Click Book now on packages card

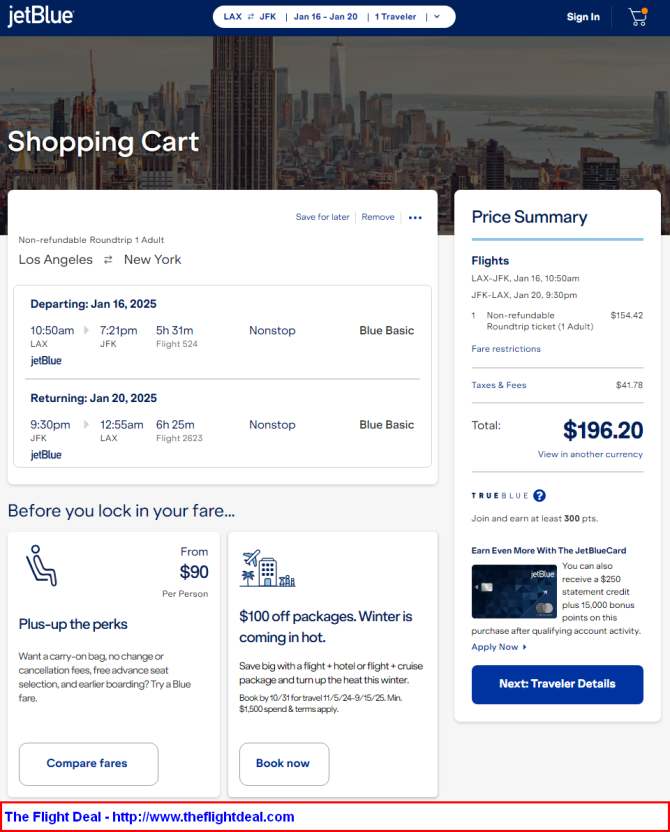284,764
